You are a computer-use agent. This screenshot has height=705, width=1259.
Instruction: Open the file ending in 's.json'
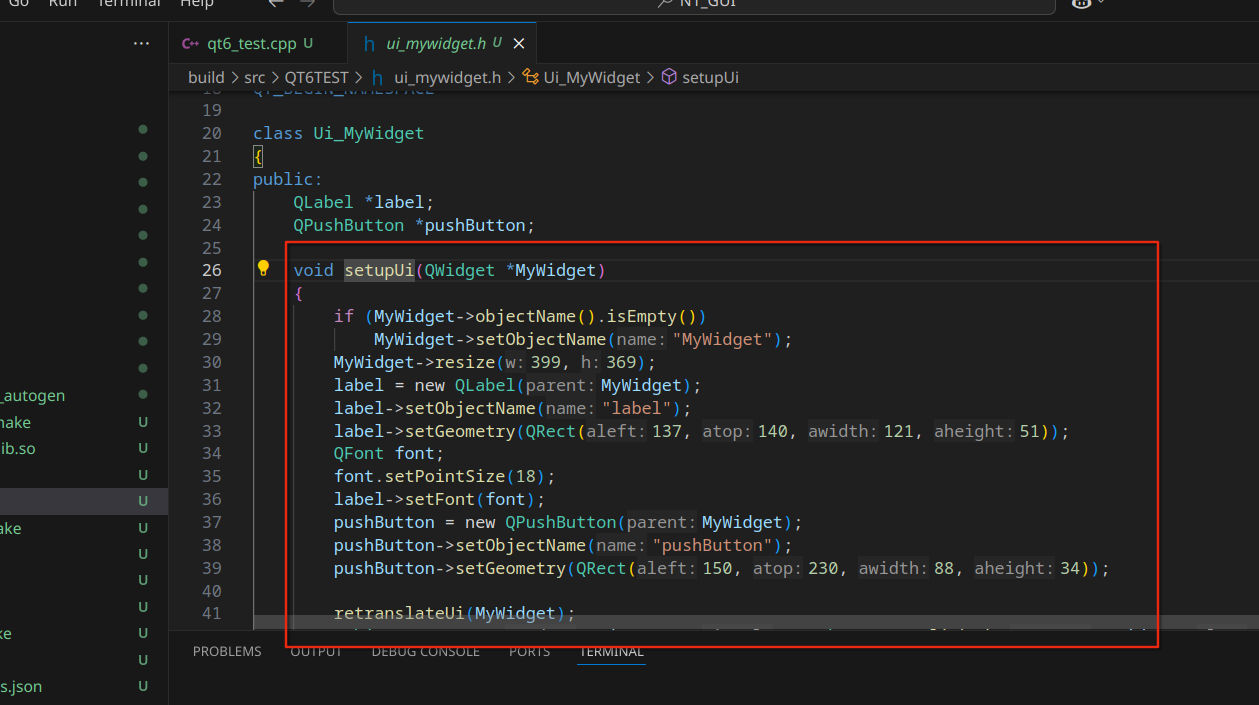coord(21,686)
